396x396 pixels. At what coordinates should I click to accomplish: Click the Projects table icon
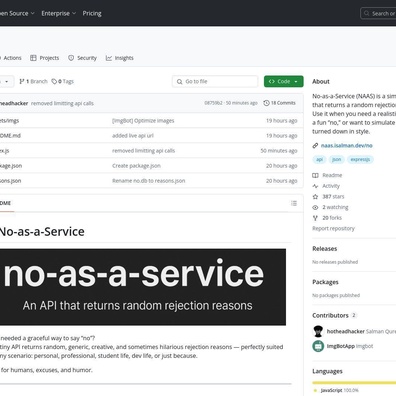tap(33, 58)
